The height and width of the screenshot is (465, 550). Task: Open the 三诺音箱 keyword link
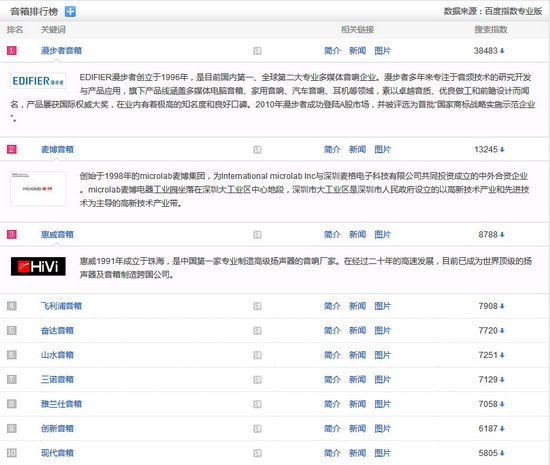57,380
